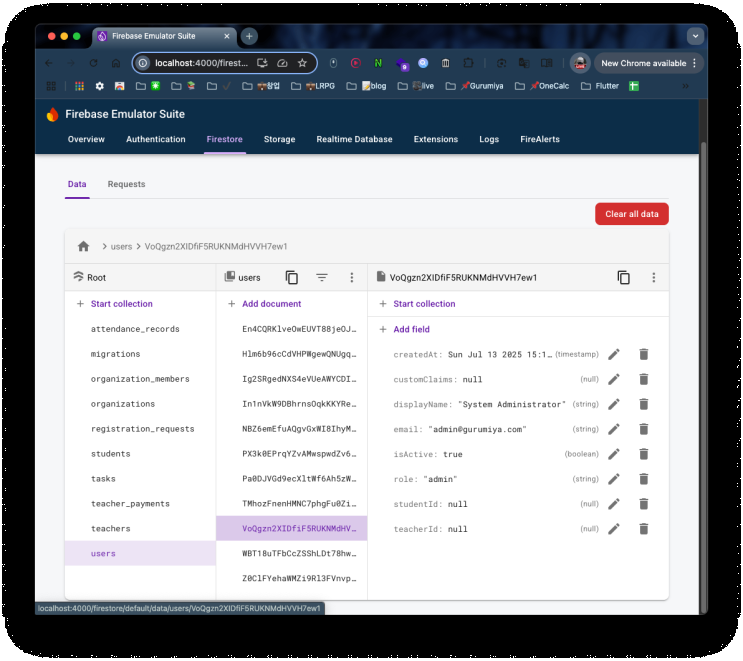Screen dimensions: 743x661
Task: Edit the displayName field pencil icon
Action: tap(614, 404)
